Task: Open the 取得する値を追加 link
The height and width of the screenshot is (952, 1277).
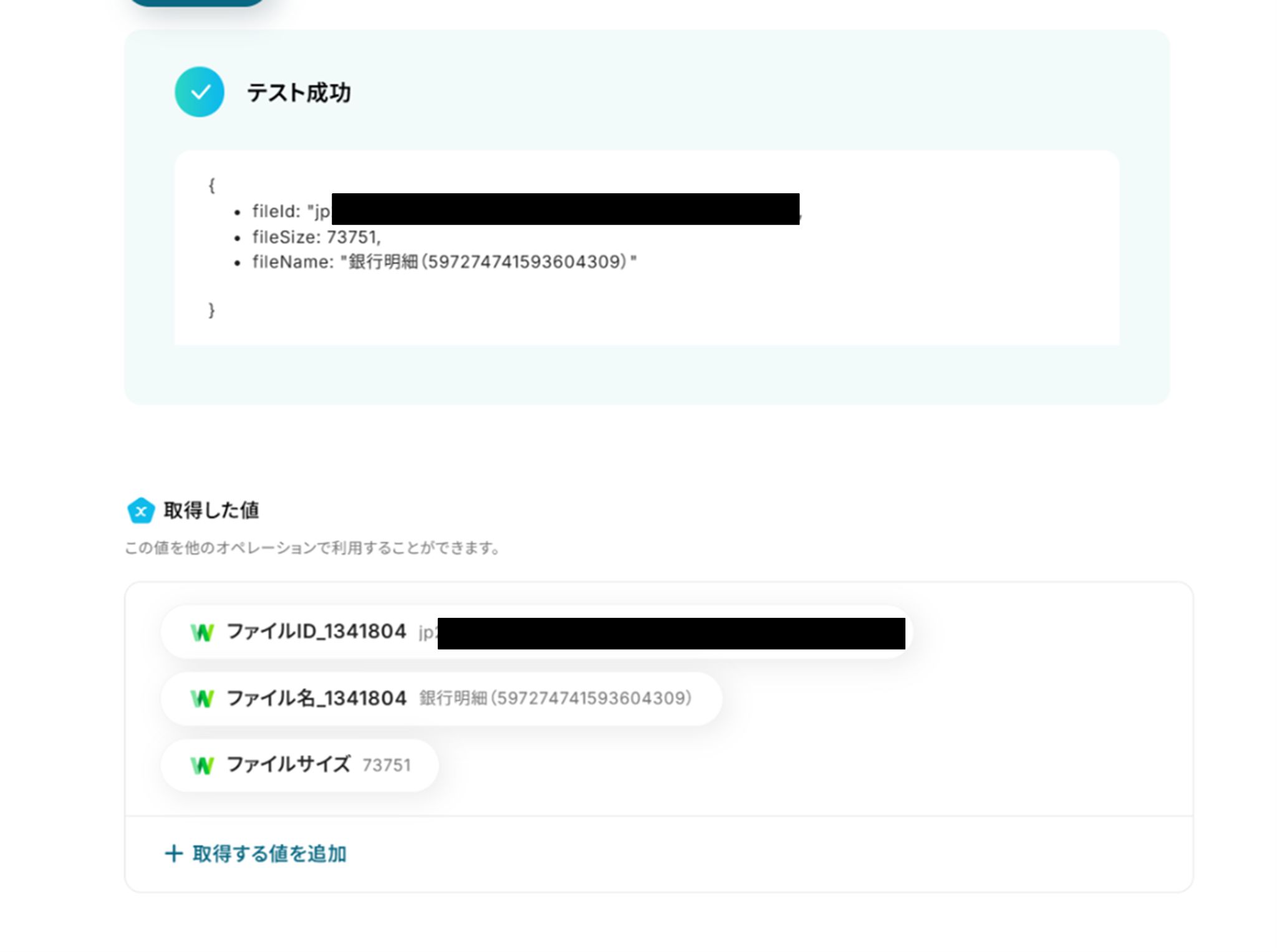Action: point(269,853)
